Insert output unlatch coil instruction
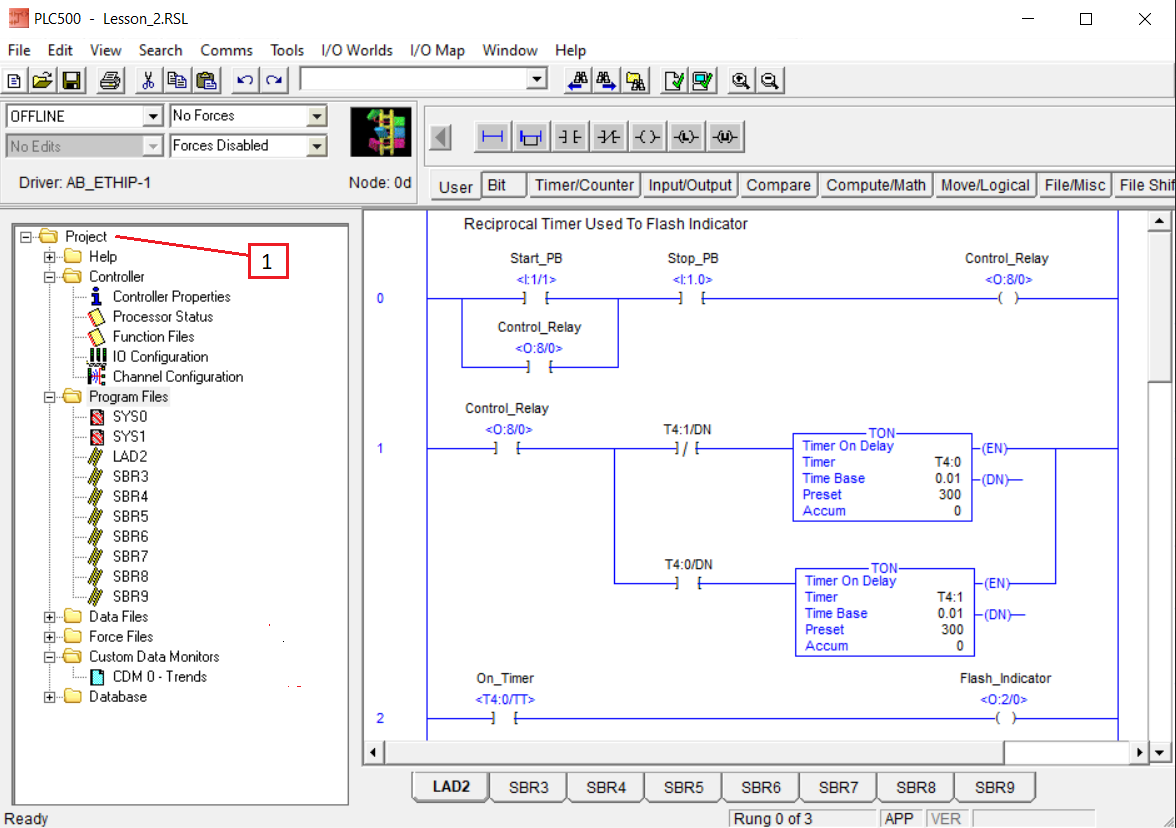 click(724, 136)
